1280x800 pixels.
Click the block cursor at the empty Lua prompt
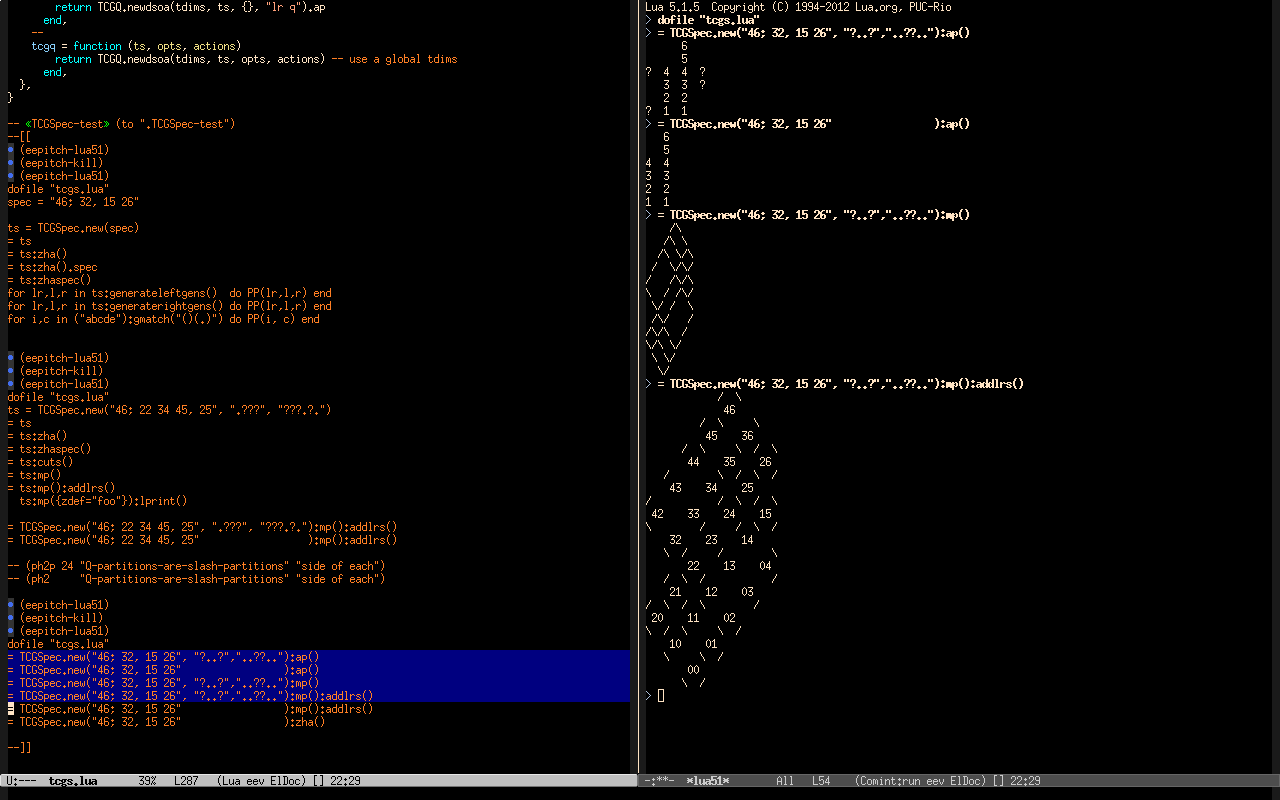(661, 695)
